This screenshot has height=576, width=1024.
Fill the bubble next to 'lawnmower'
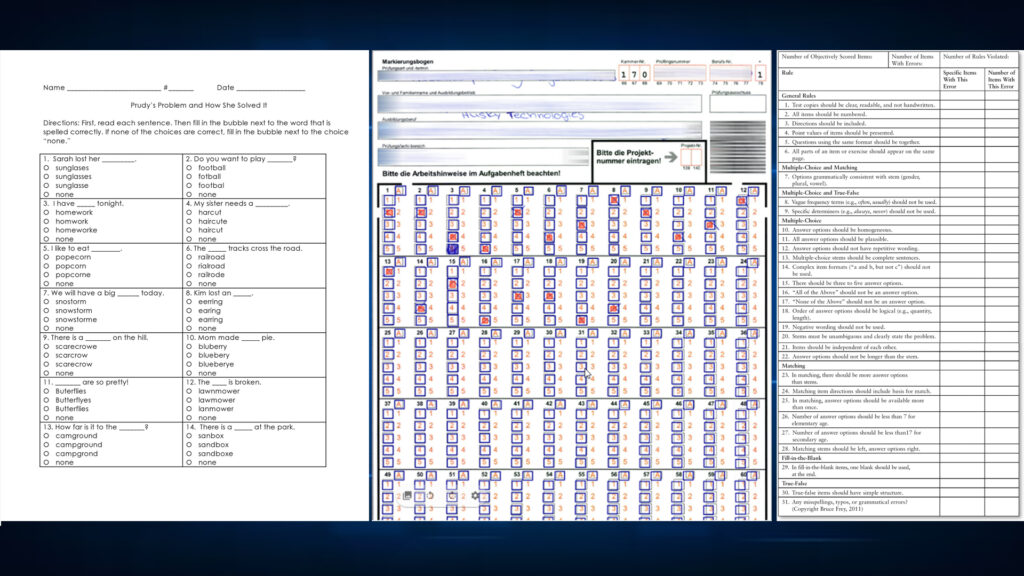pos(189,391)
